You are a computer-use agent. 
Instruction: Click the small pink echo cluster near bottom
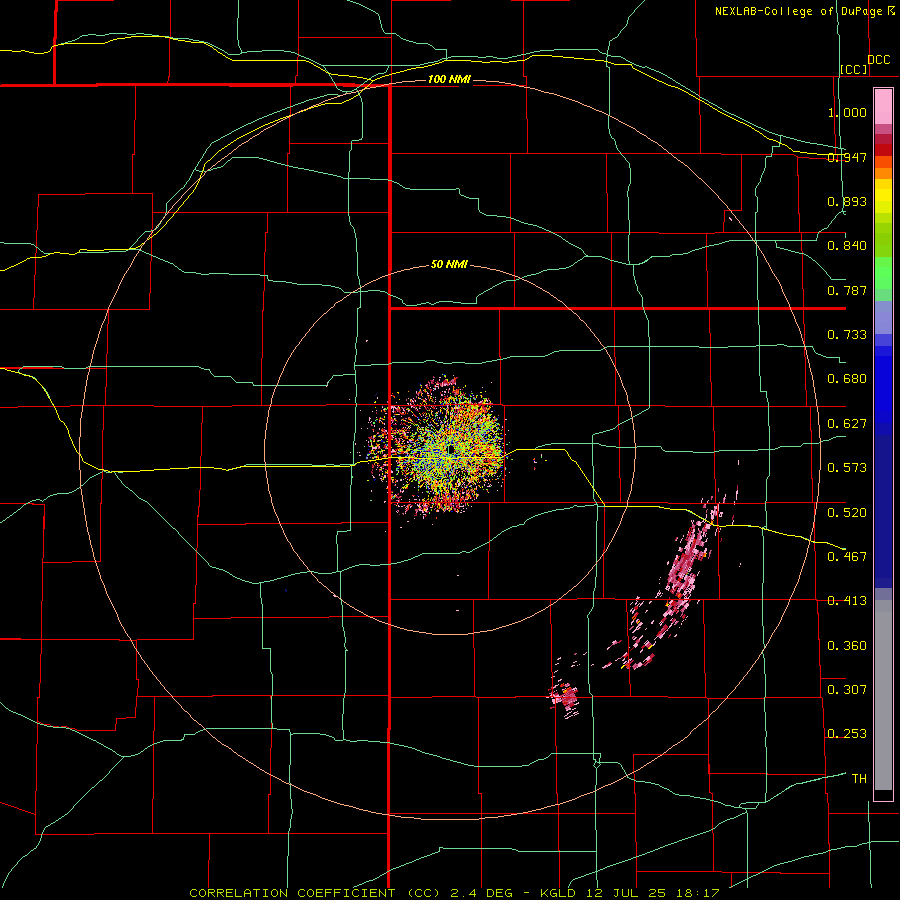564,696
